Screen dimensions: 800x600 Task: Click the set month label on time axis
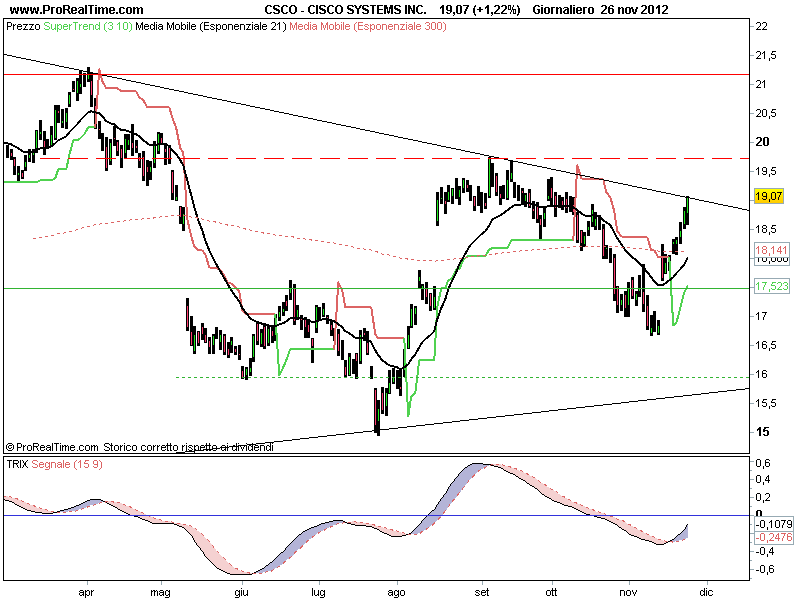pyautogui.click(x=481, y=592)
